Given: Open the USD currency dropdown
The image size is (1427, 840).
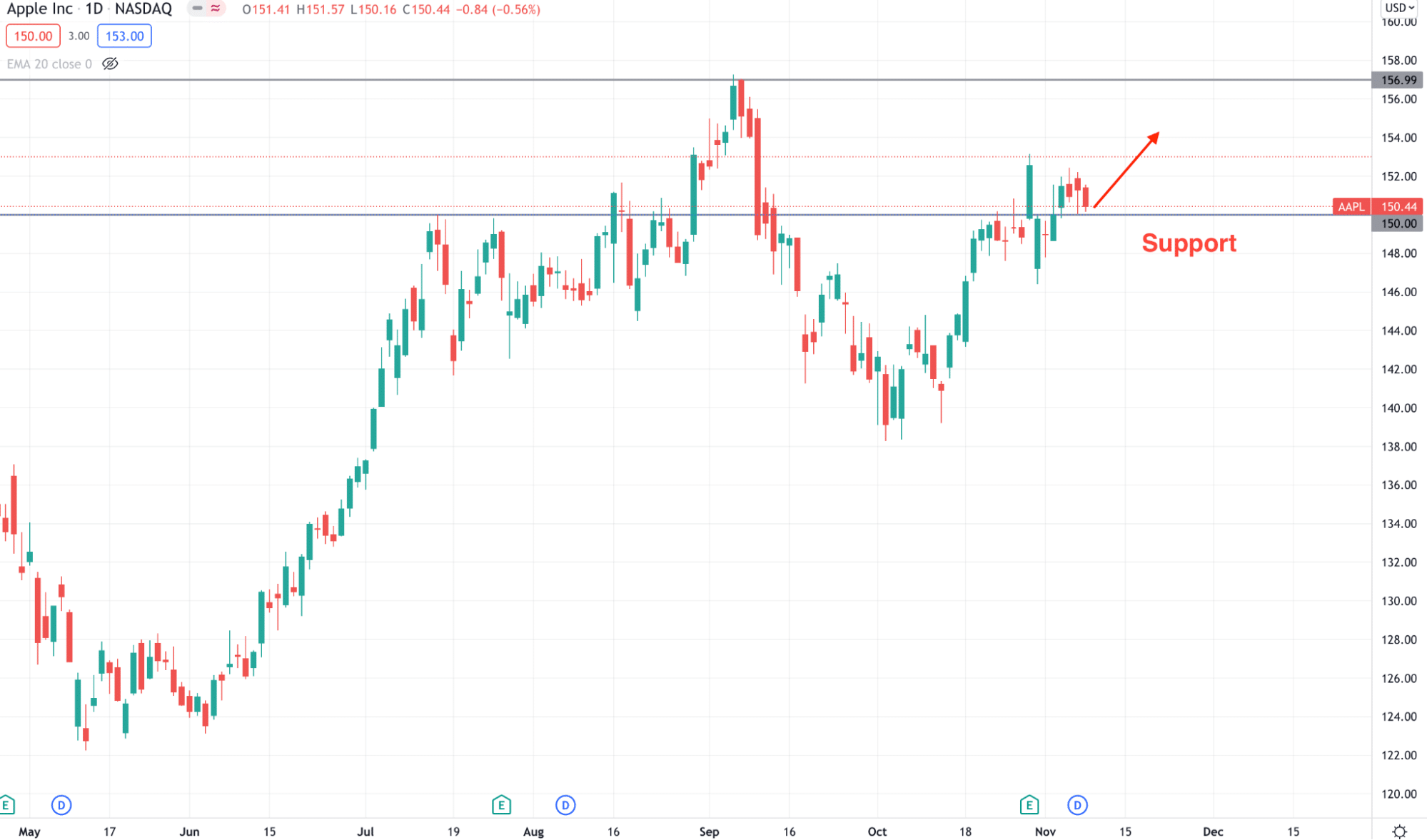Looking at the screenshot, I should point(1399,8).
